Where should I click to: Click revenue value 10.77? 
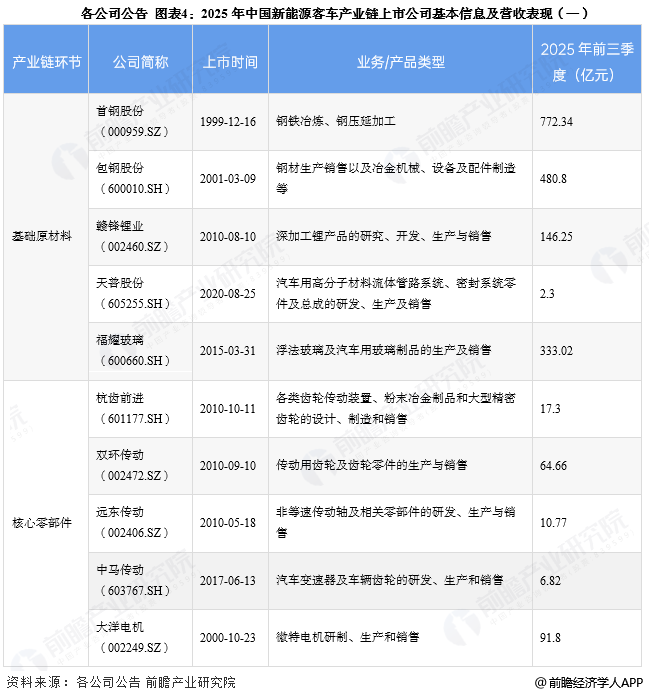tap(553, 523)
